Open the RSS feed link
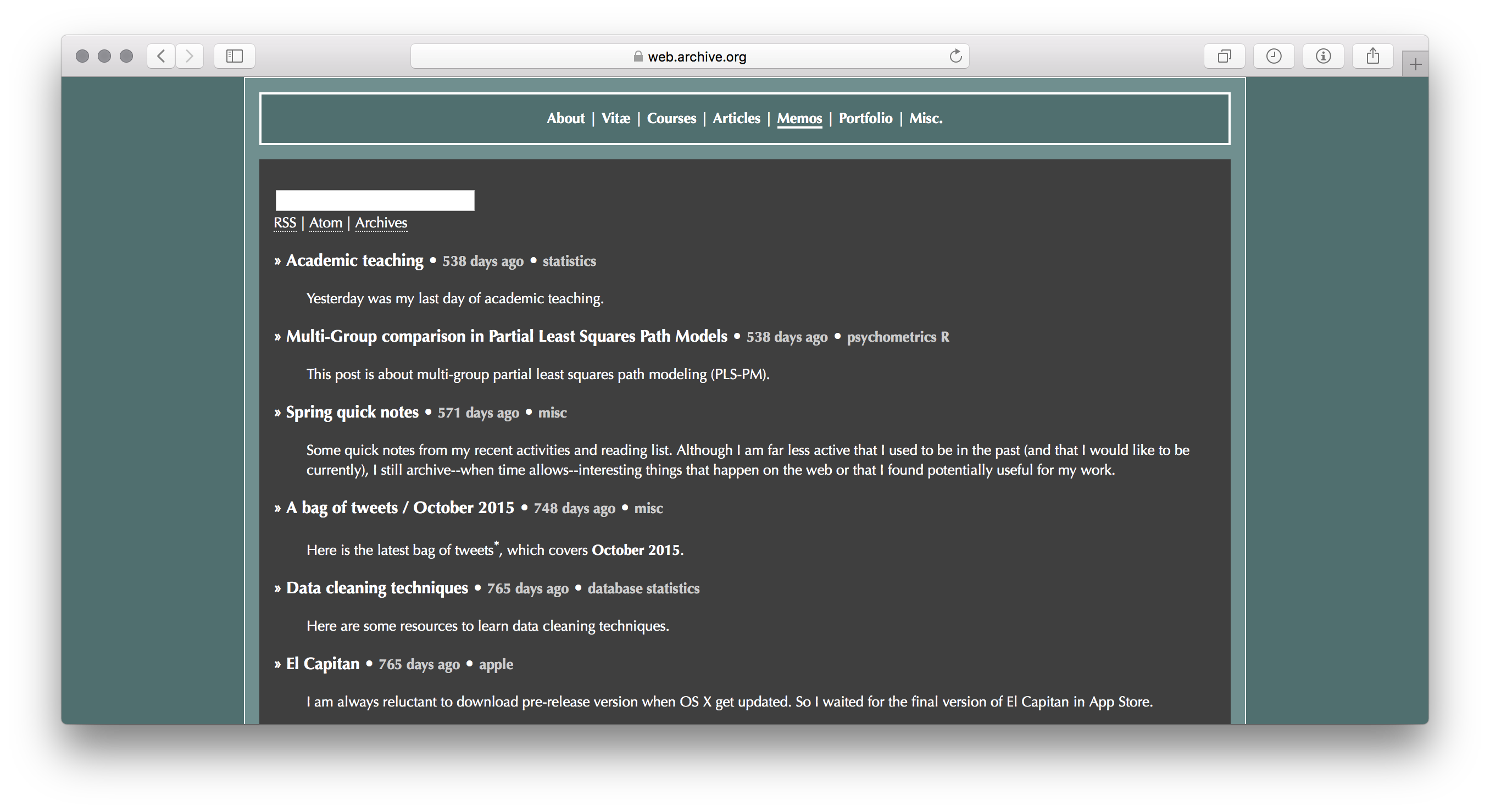The image size is (1490, 812). click(285, 223)
